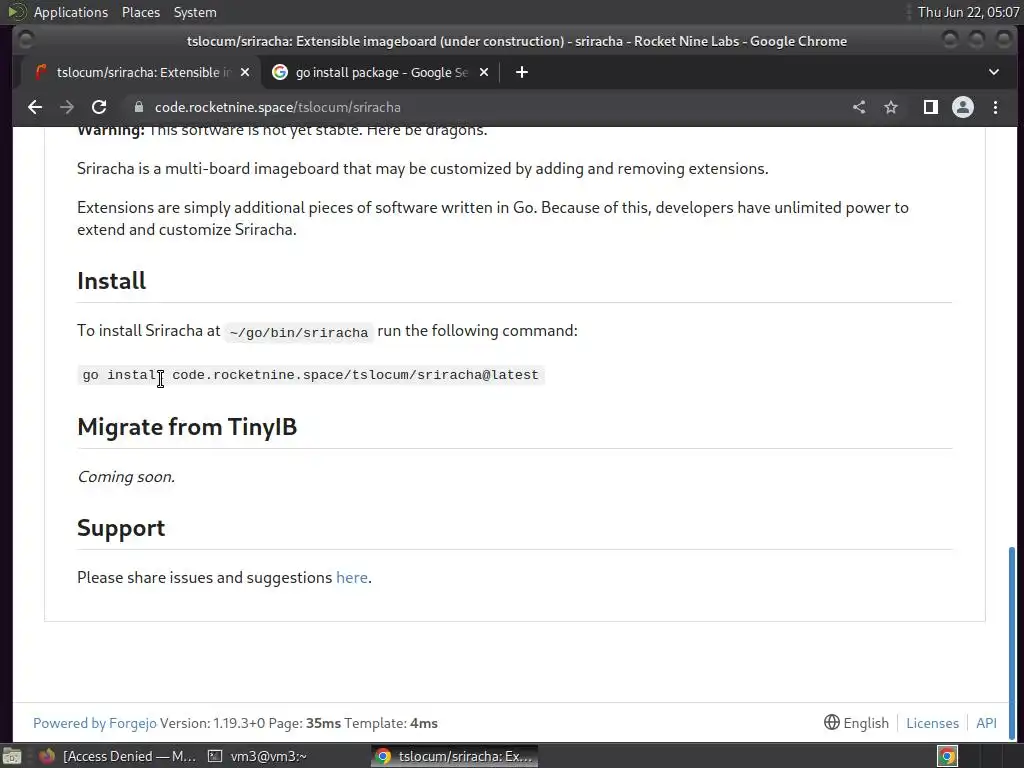Click the Migrate from TinyIB heading

(187, 427)
